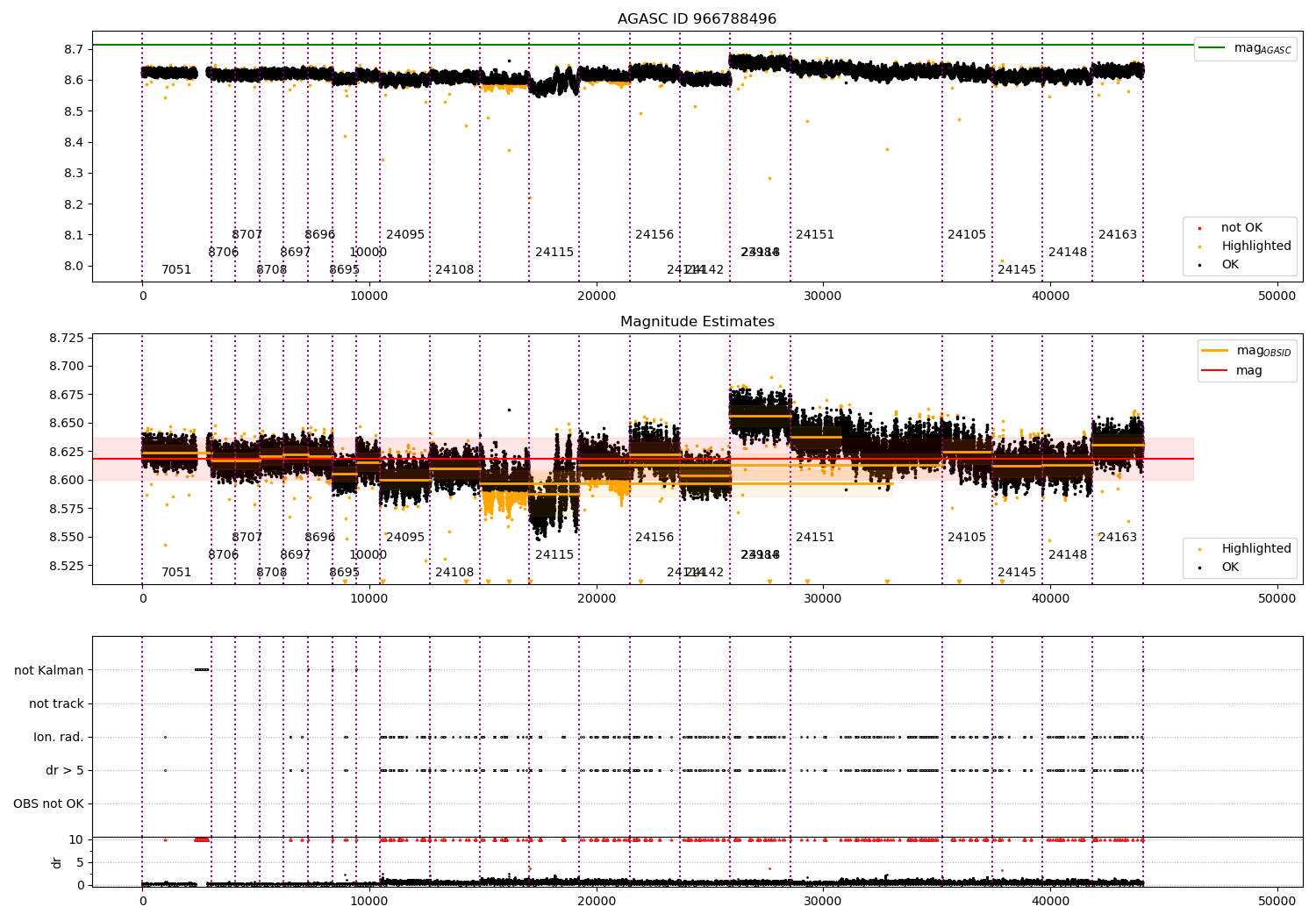Select the mag AGASC legend entry label

1262,48
